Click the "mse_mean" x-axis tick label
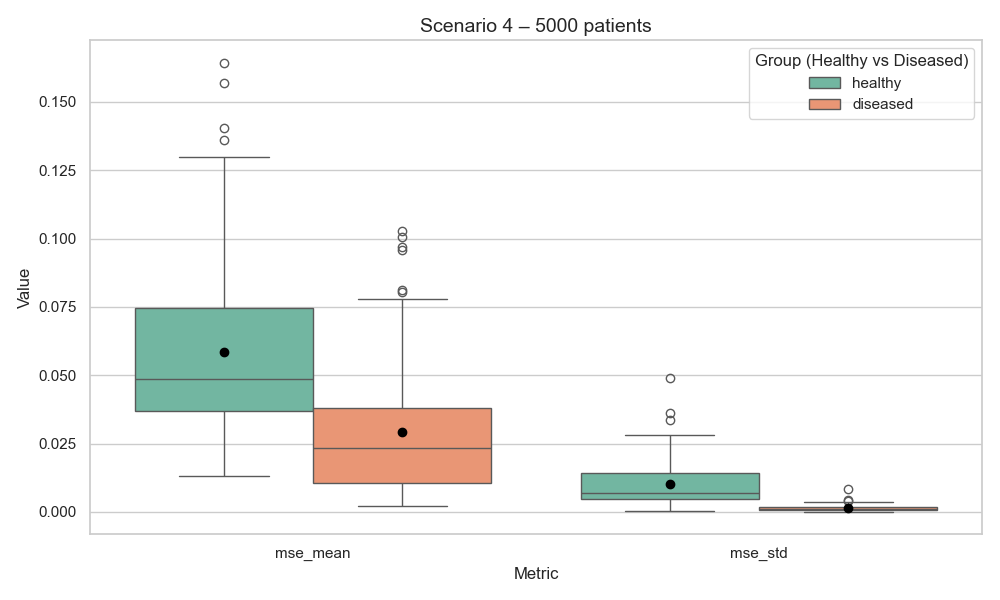The width and height of the screenshot is (1000, 600). tap(313, 552)
